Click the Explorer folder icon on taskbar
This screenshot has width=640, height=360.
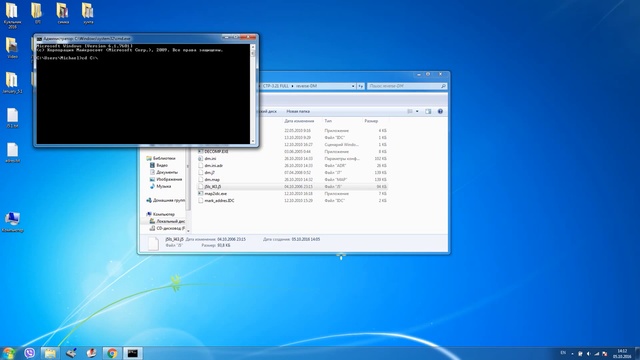tap(50, 353)
